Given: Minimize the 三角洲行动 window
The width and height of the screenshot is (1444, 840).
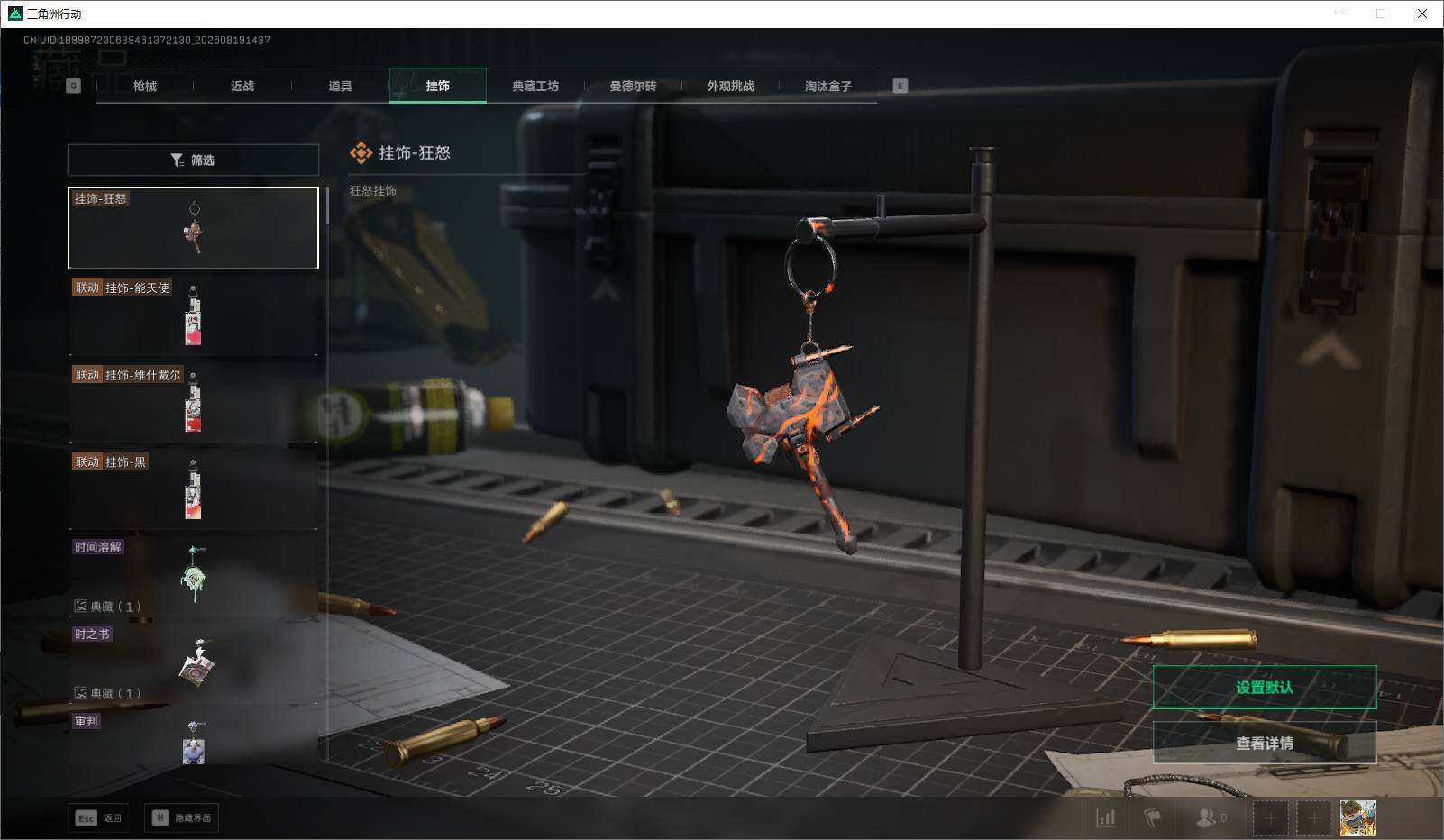Looking at the screenshot, I should point(1340,14).
